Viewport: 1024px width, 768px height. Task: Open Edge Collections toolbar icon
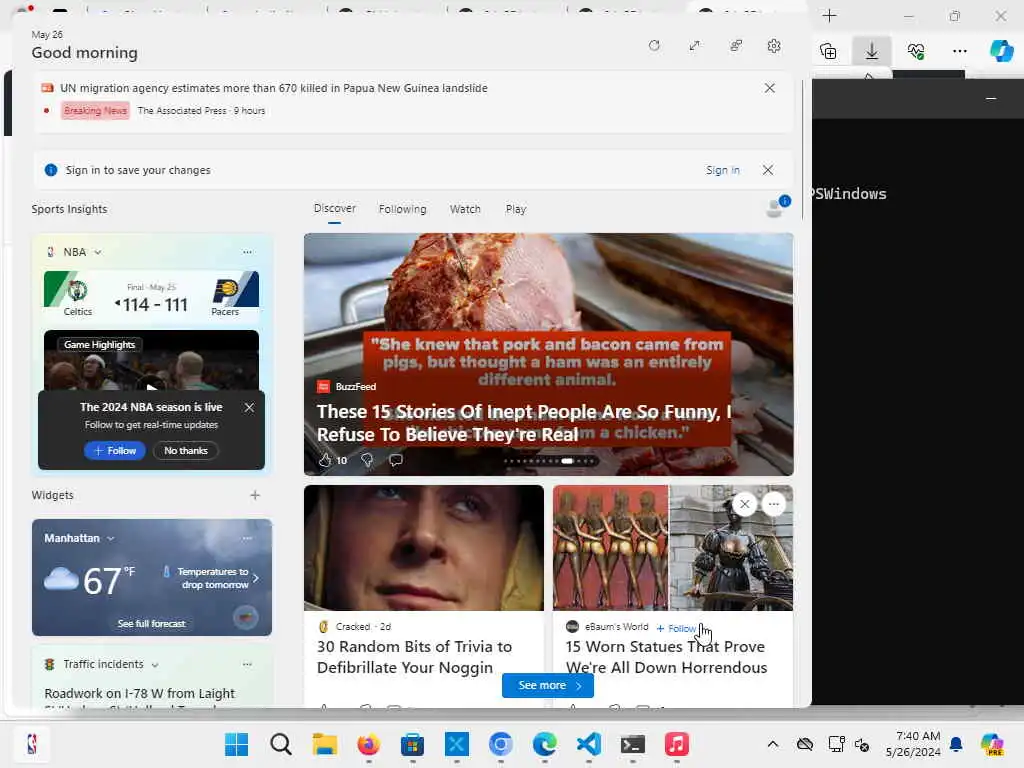coord(828,51)
